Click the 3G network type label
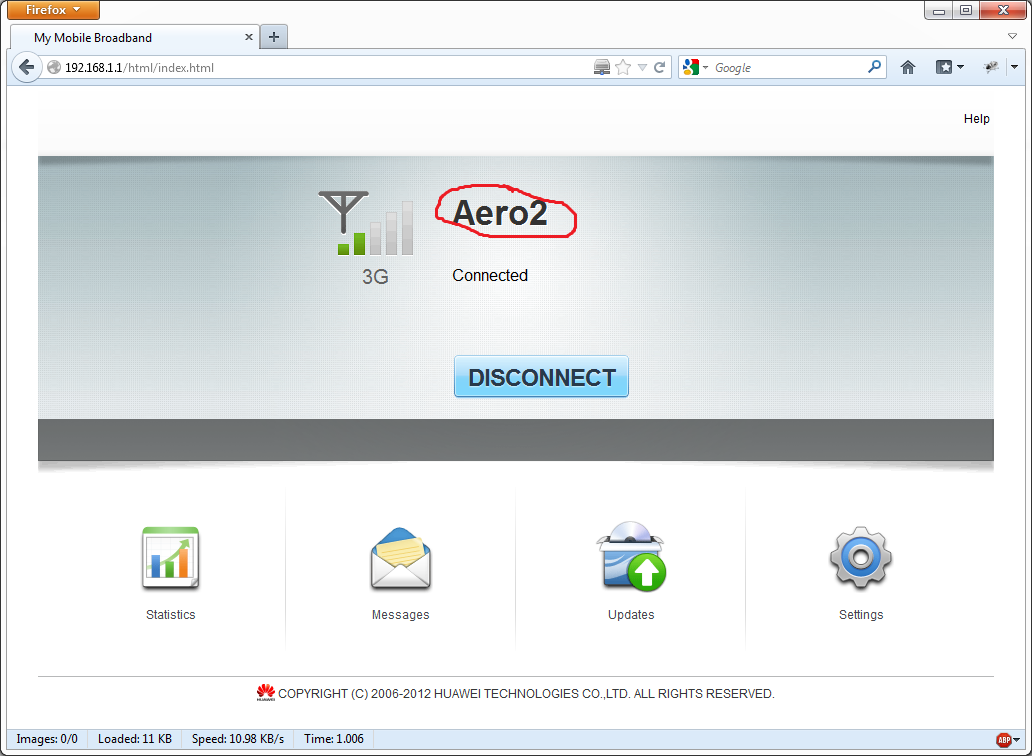 375,276
